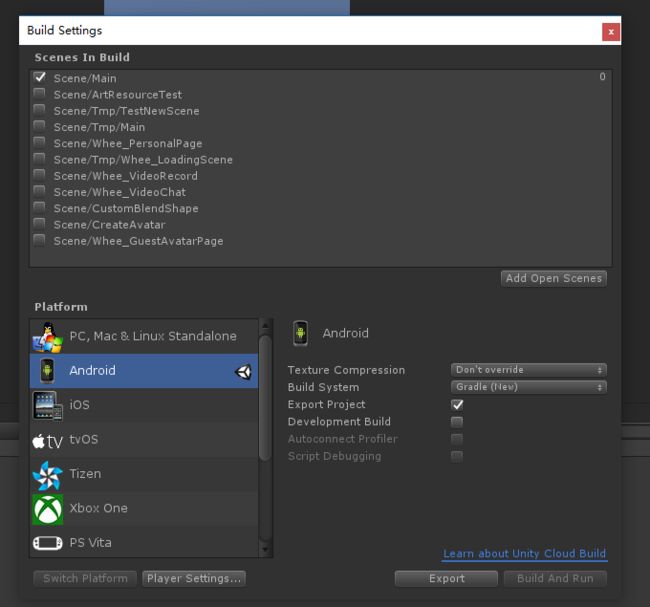
Task: Click the PC, Mac & Linux Standalone platform icon
Action: click(48, 337)
